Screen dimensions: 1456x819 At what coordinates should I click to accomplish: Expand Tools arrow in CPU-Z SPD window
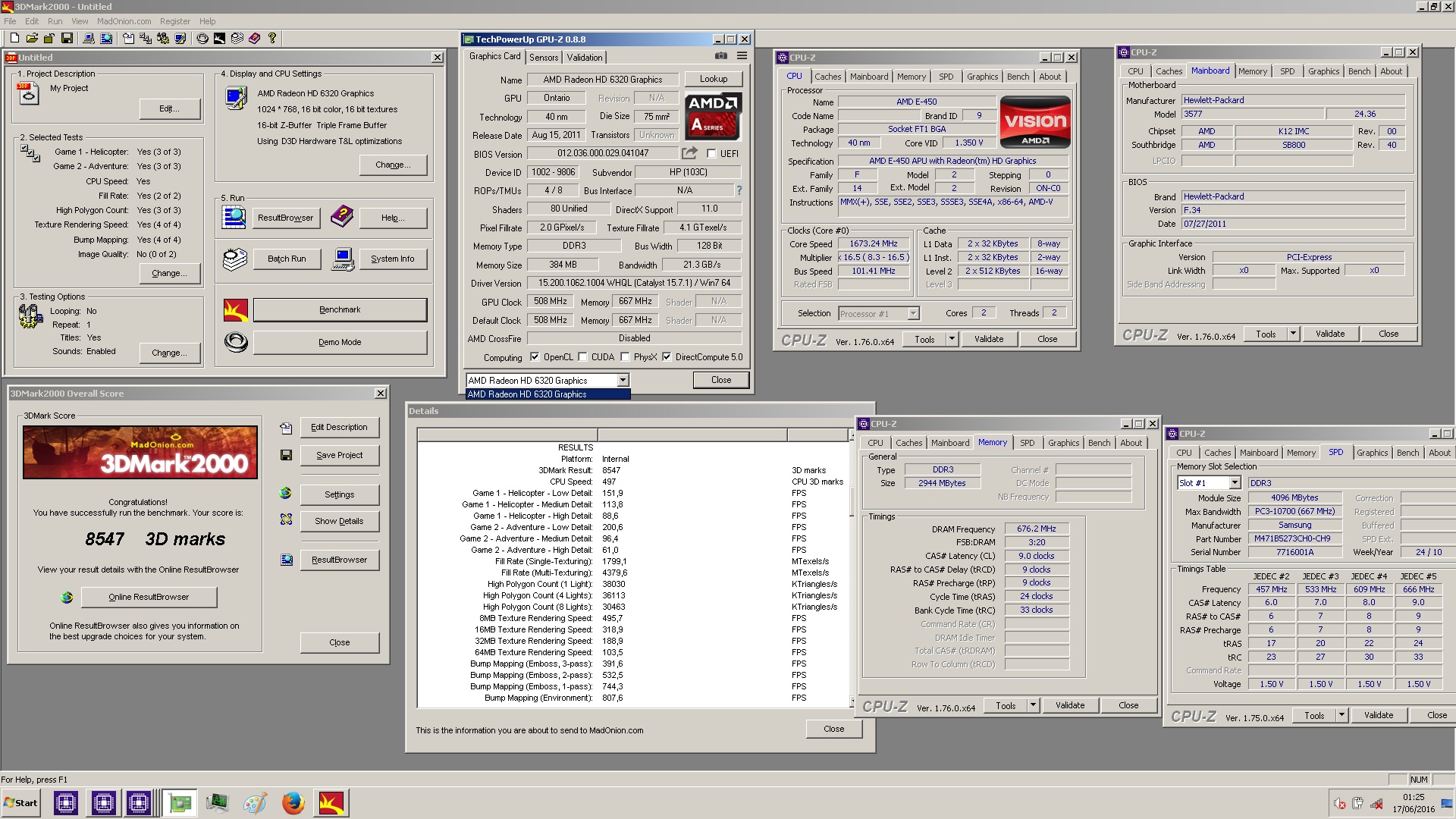click(x=1341, y=715)
